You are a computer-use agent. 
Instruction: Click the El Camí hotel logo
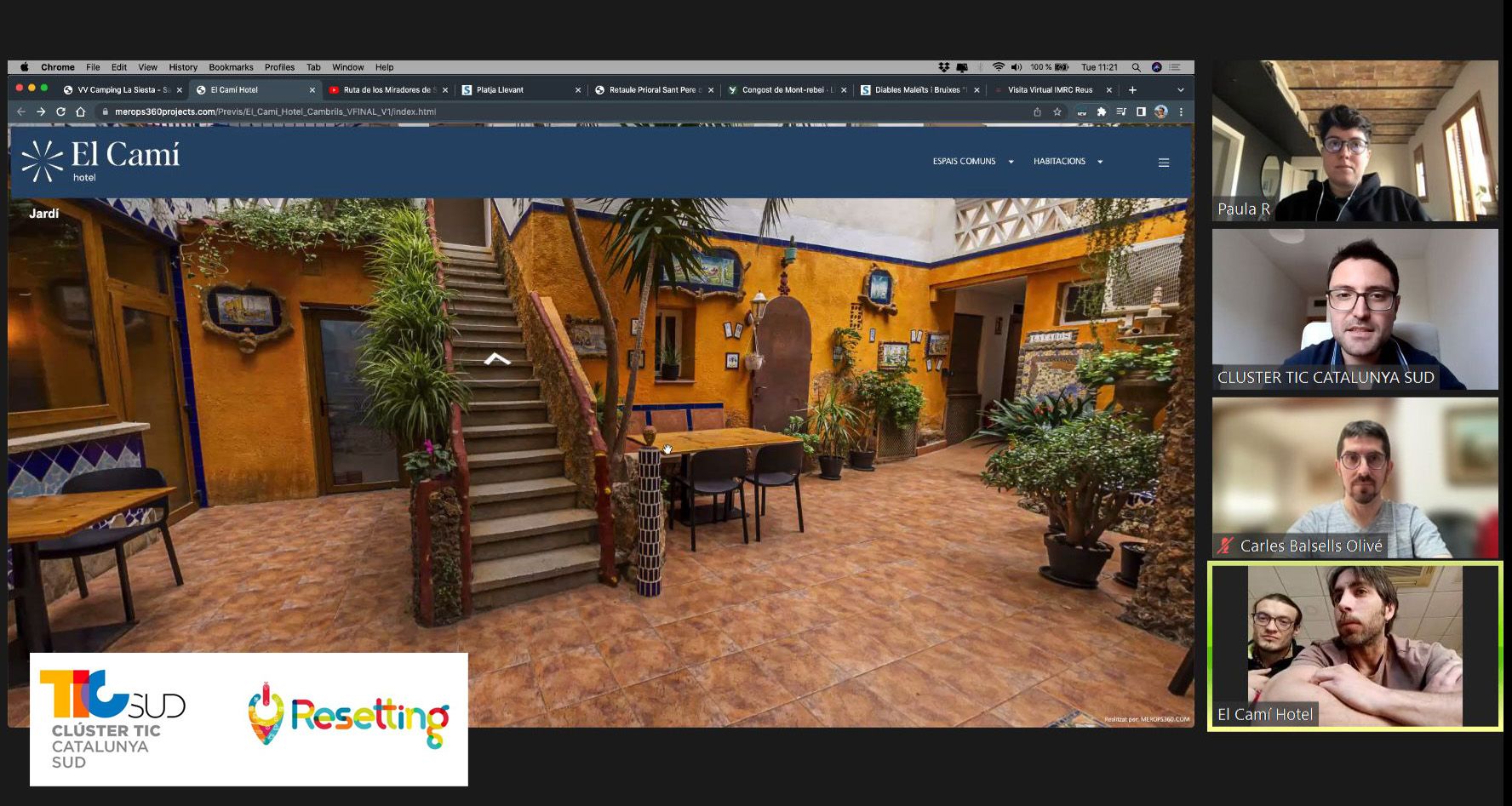100,161
